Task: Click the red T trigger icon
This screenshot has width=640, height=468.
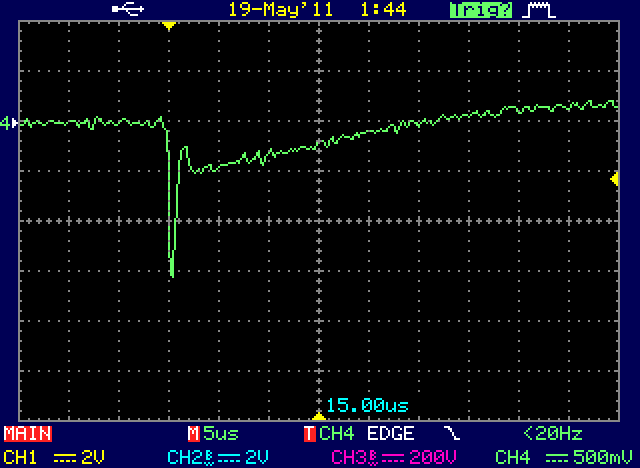Action: tap(310, 434)
